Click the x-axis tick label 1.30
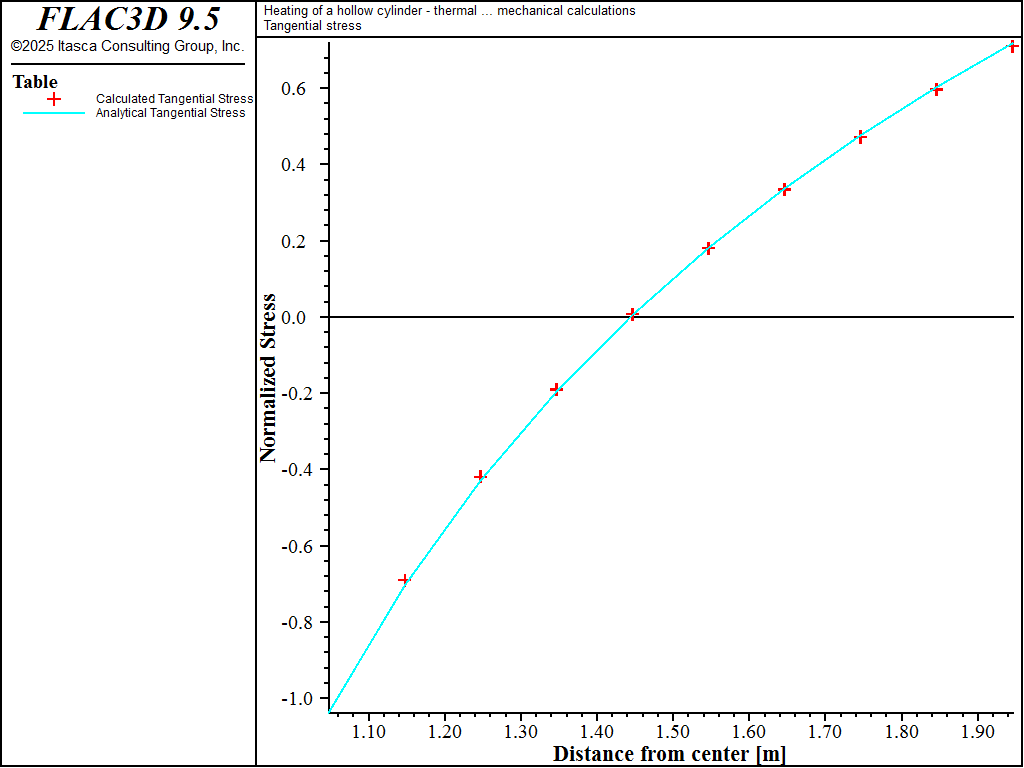Image resolution: width=1024 pixels, height=768 pixels. tap(520, 730)
